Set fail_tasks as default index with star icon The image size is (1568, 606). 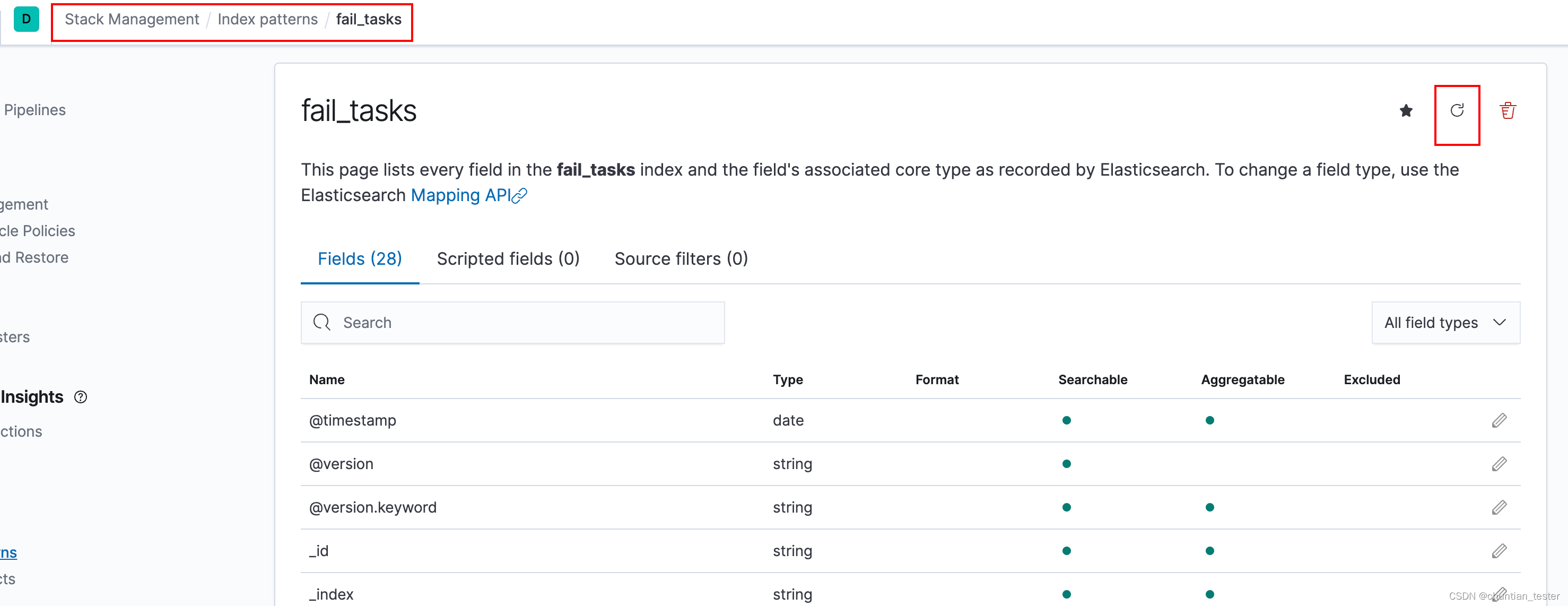(1406, 111)
